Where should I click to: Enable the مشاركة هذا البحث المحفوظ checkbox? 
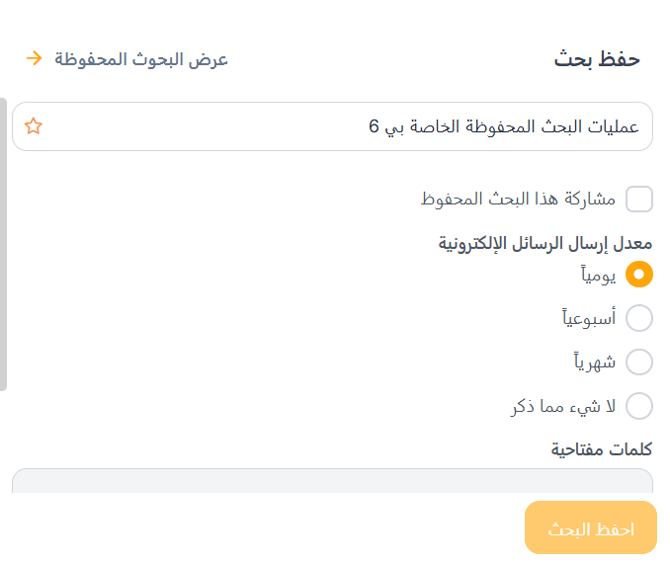639,199
